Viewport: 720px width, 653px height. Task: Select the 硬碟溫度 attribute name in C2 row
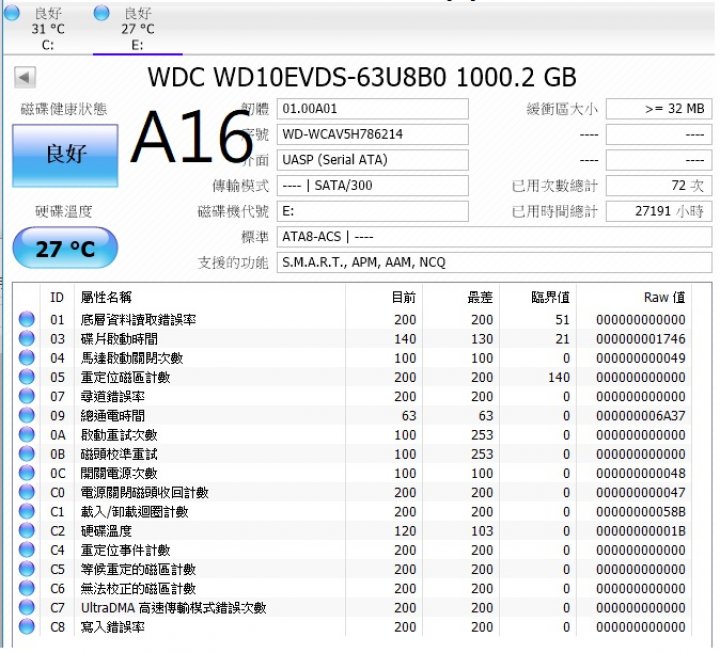106,531
